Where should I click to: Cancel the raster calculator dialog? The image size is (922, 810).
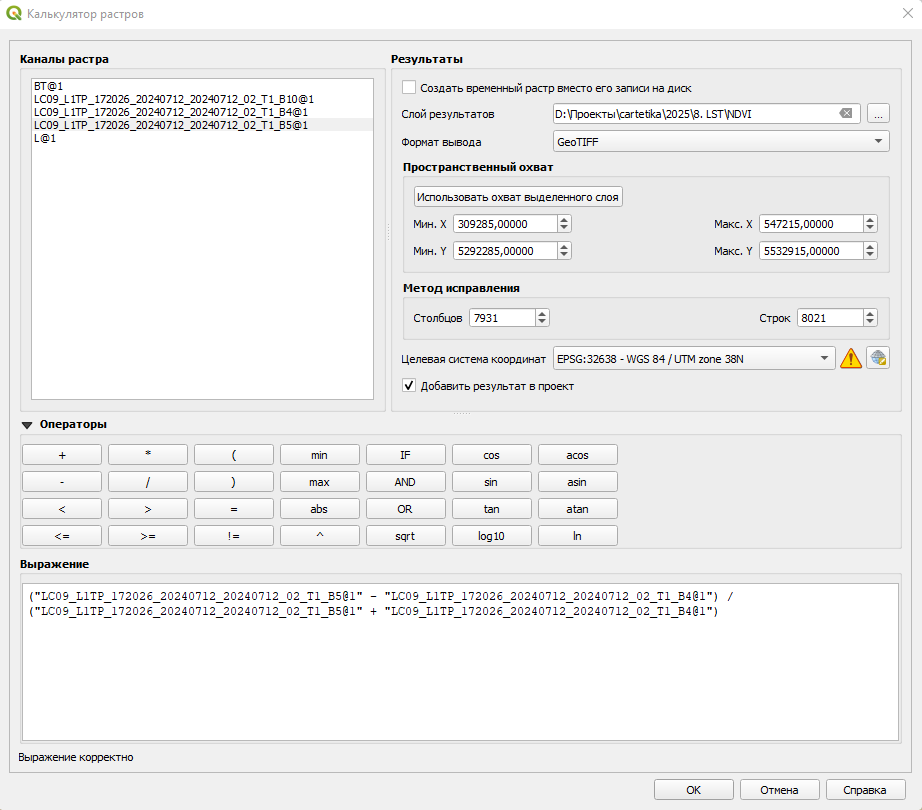click(780, 790)
